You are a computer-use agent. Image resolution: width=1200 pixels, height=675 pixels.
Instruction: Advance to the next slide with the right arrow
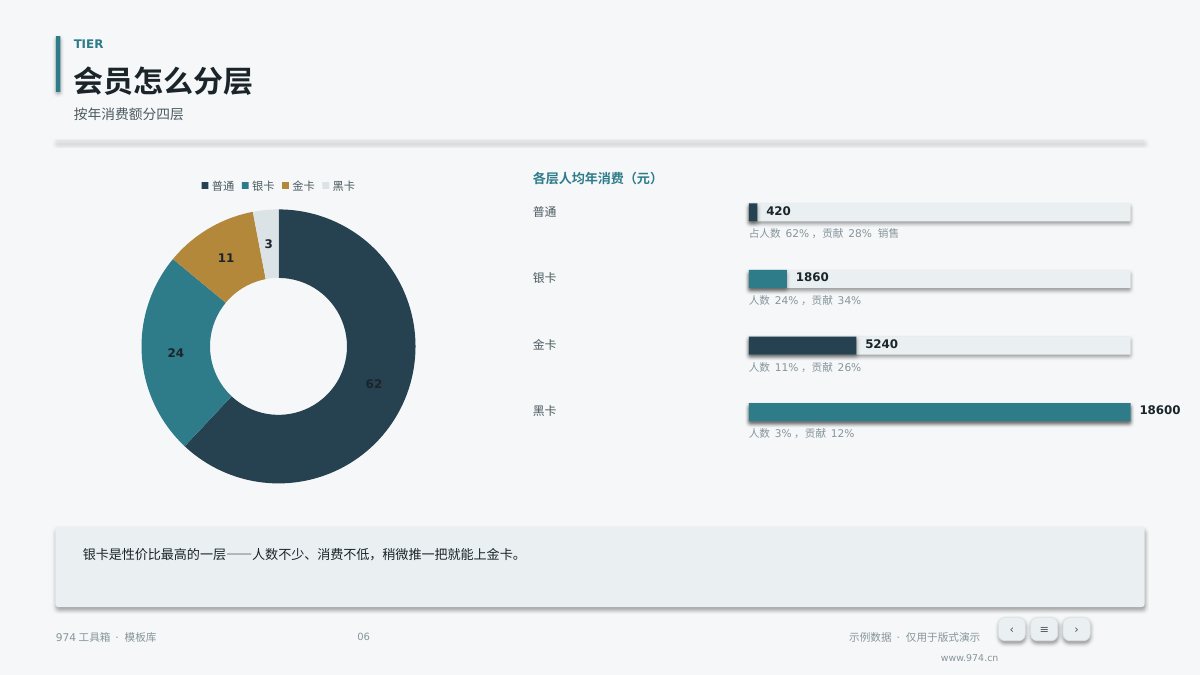coord(1076,629)
